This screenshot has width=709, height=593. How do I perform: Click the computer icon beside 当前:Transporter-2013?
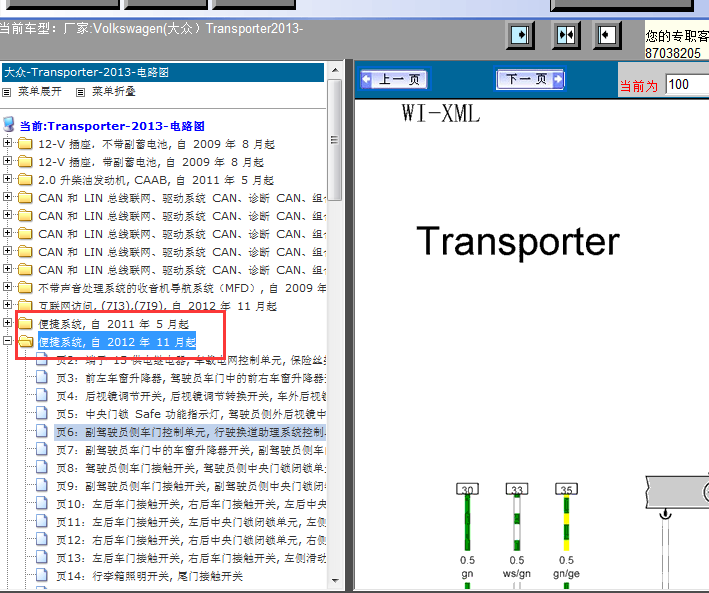[x=9, y=124]
